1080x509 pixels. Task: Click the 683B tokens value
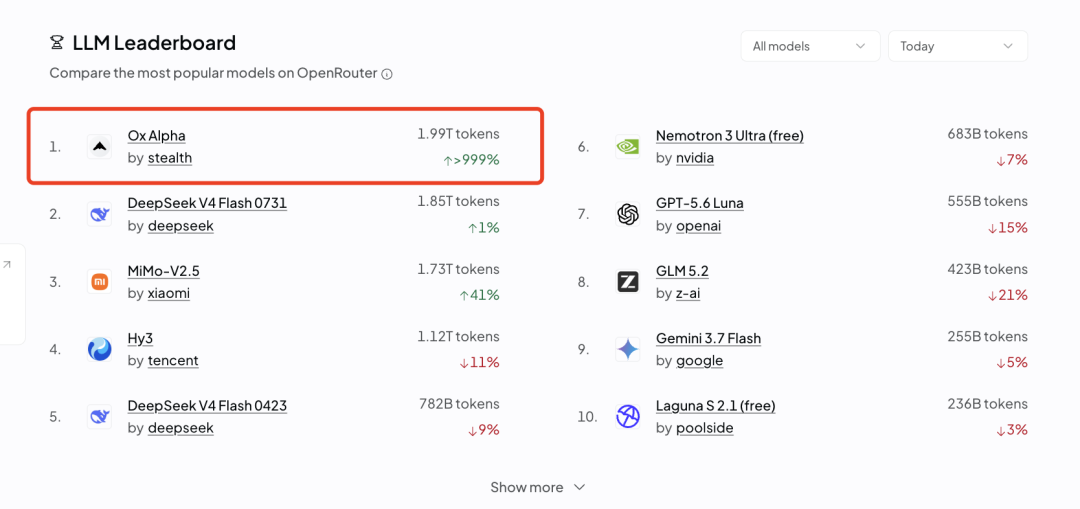[x=988, y=134]
